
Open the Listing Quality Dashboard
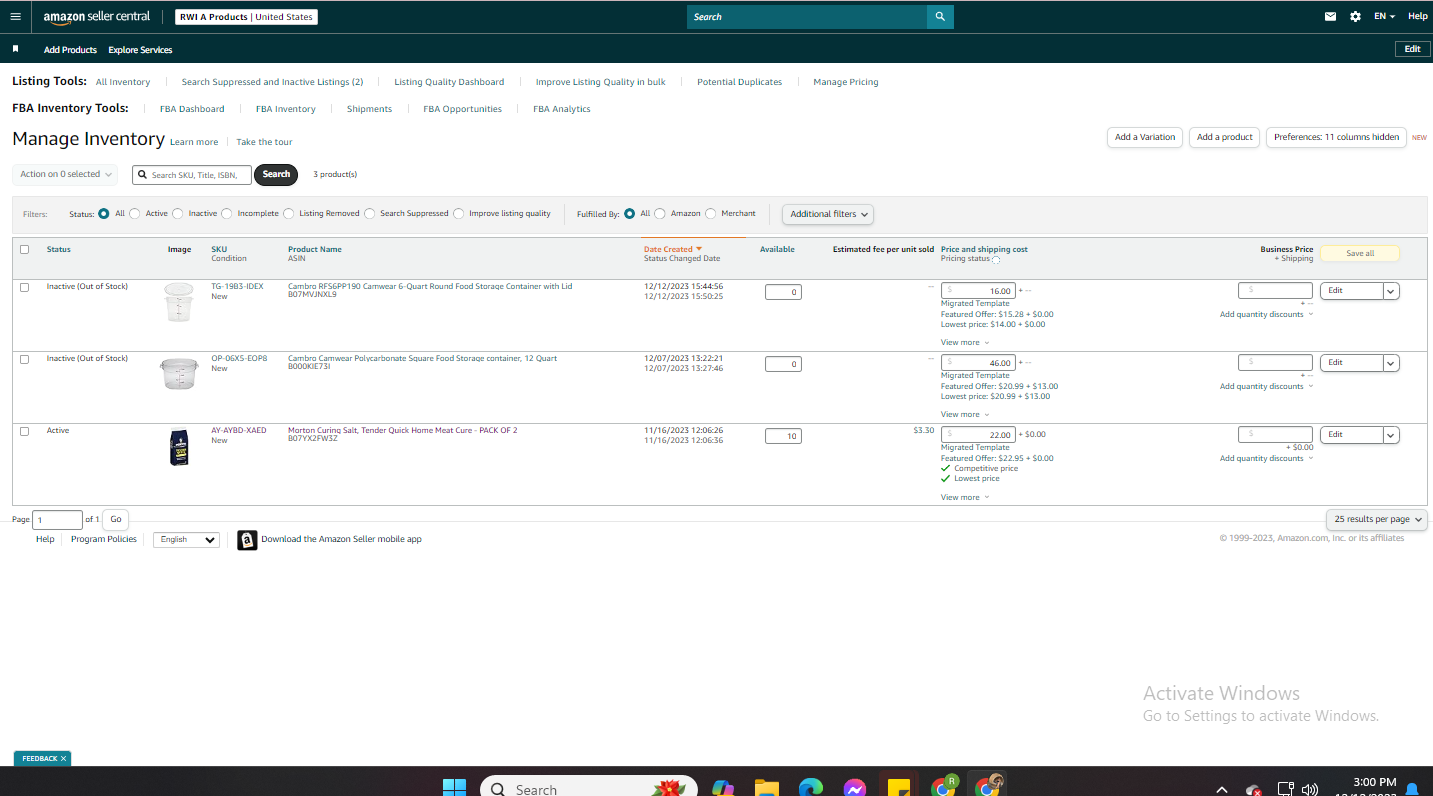click(449, 82)
